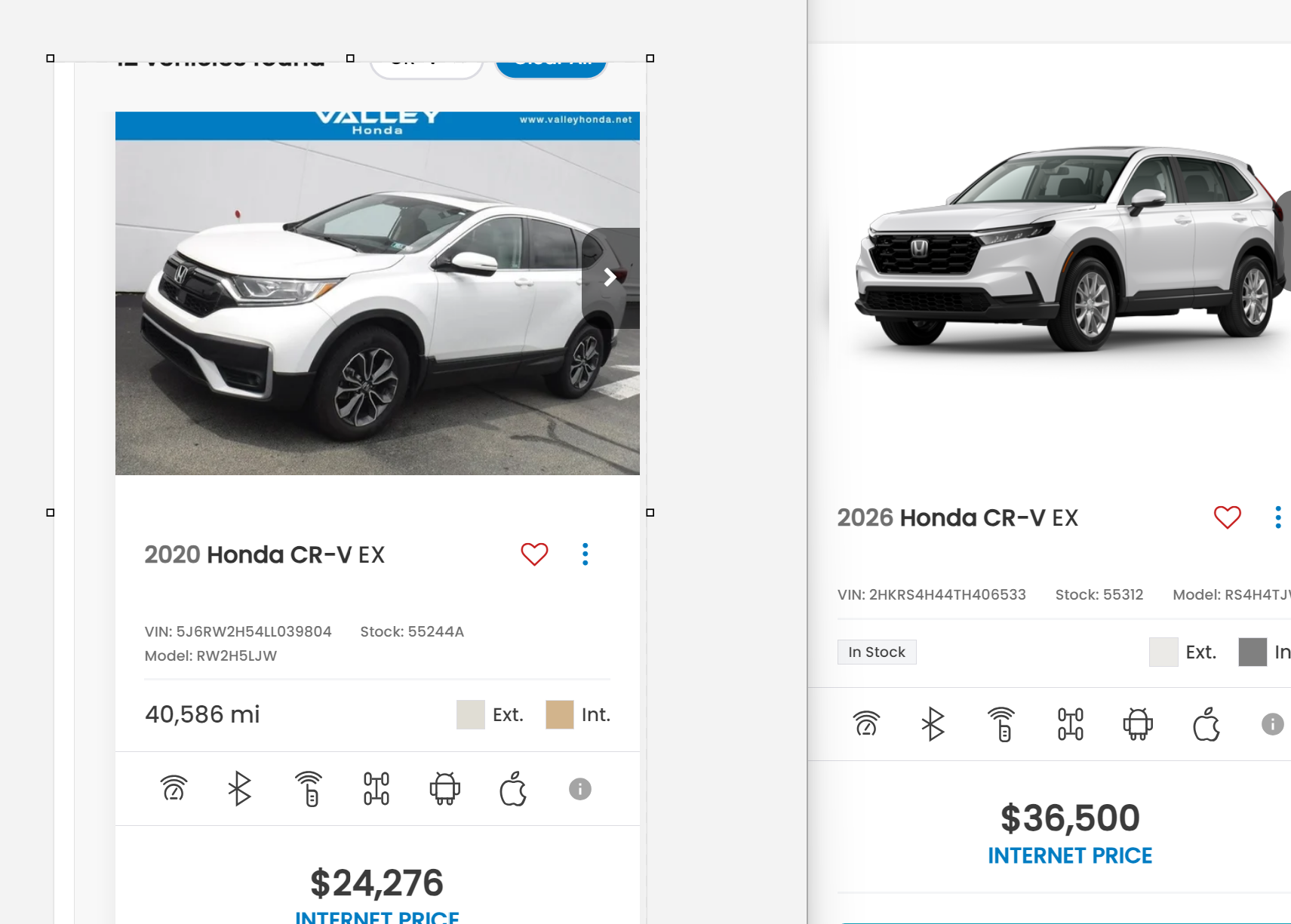1291x924 pixels.
Task: Click Apple CarPlay icon on 2020 CR-V
Action: pyautogui.click(x=513, y=788)
